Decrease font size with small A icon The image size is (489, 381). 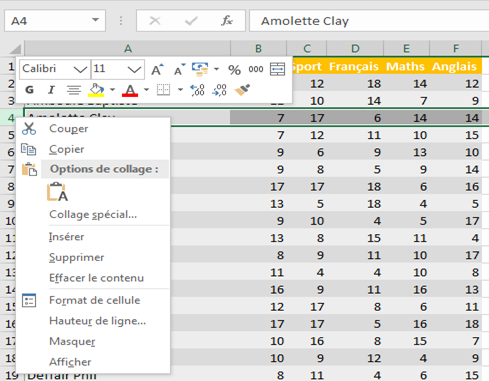pyautogui.click(x=180, y=69)
